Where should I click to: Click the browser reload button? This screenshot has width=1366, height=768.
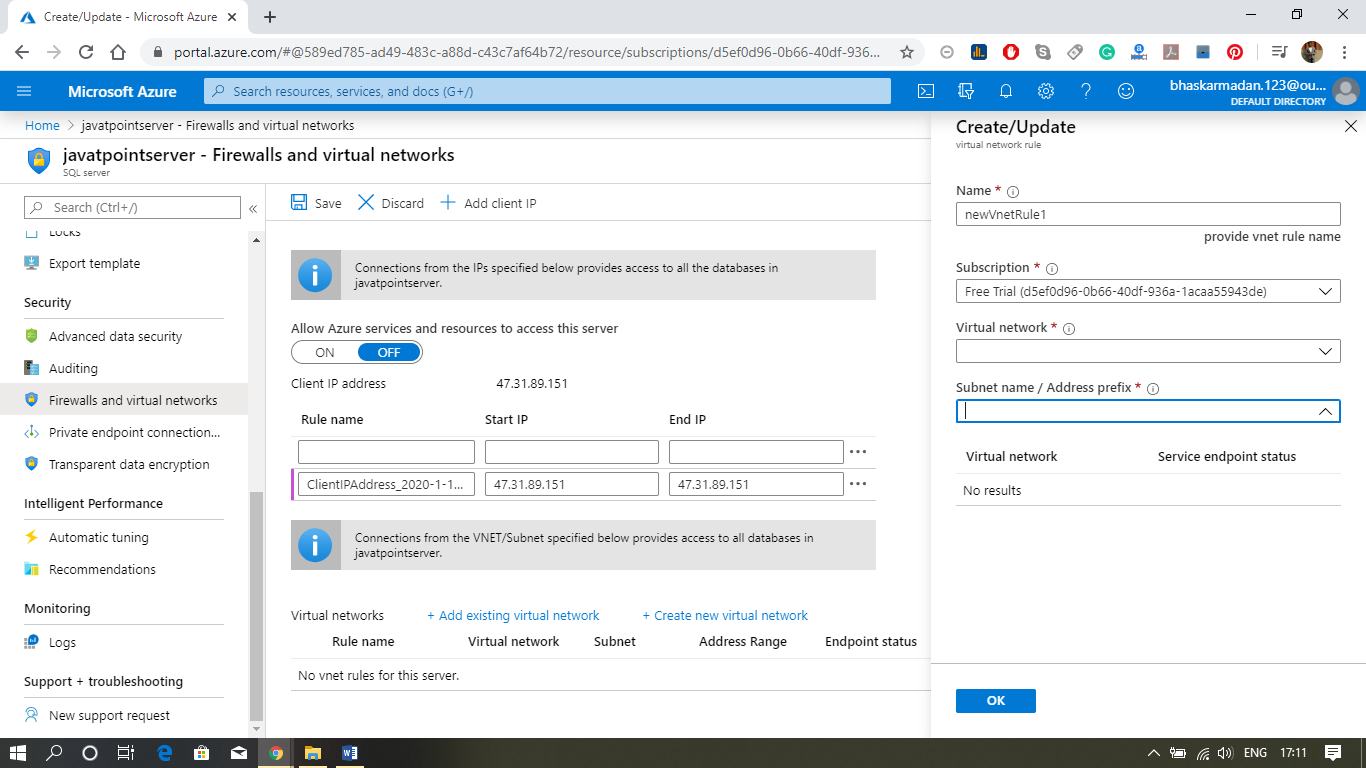coord(86,52)
